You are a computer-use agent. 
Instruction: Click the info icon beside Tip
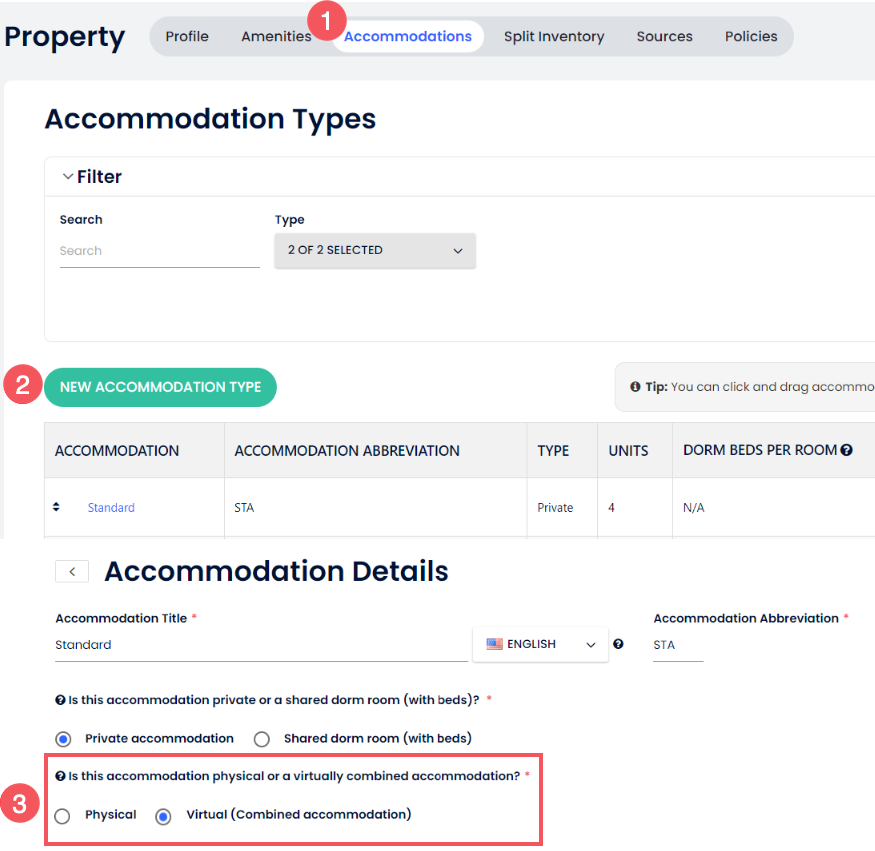(635, 387)
